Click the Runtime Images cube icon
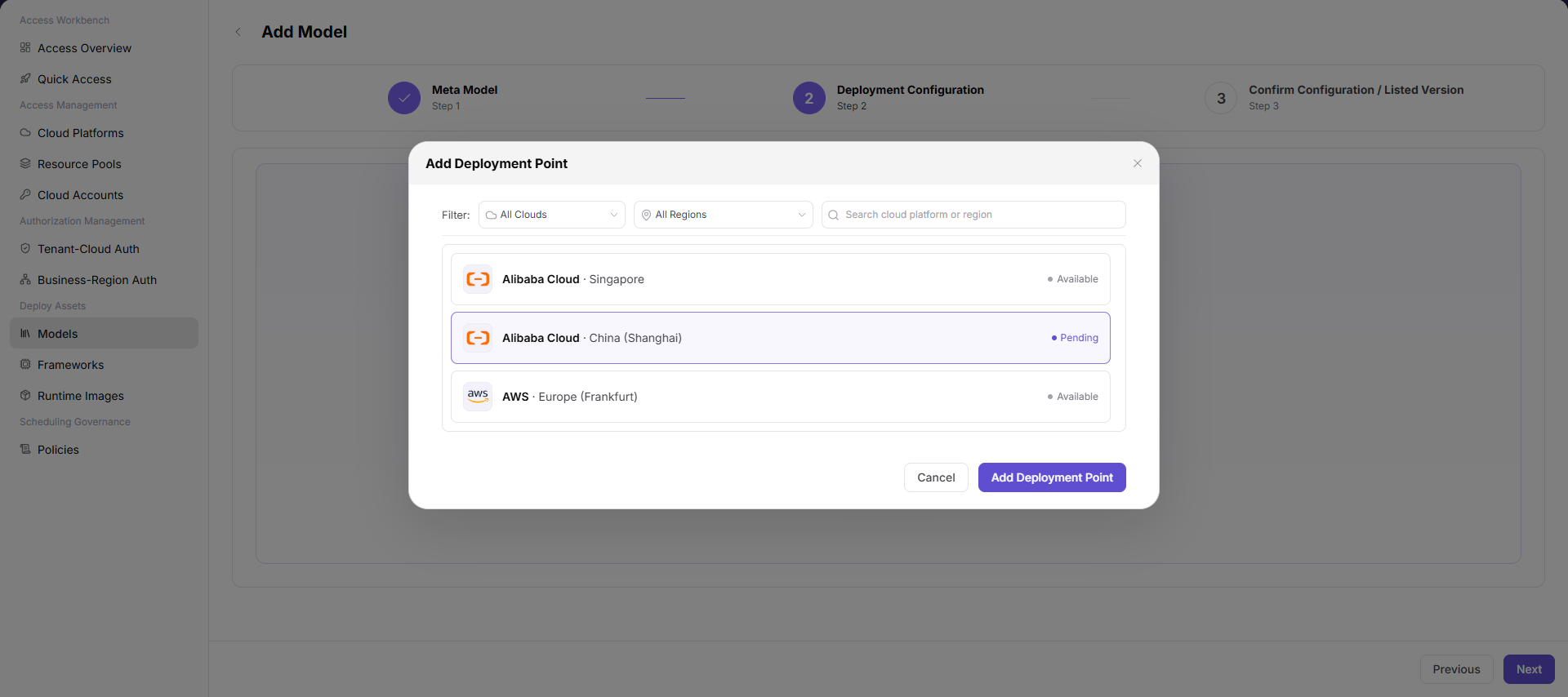1568x697 pixels. [25, 395]
